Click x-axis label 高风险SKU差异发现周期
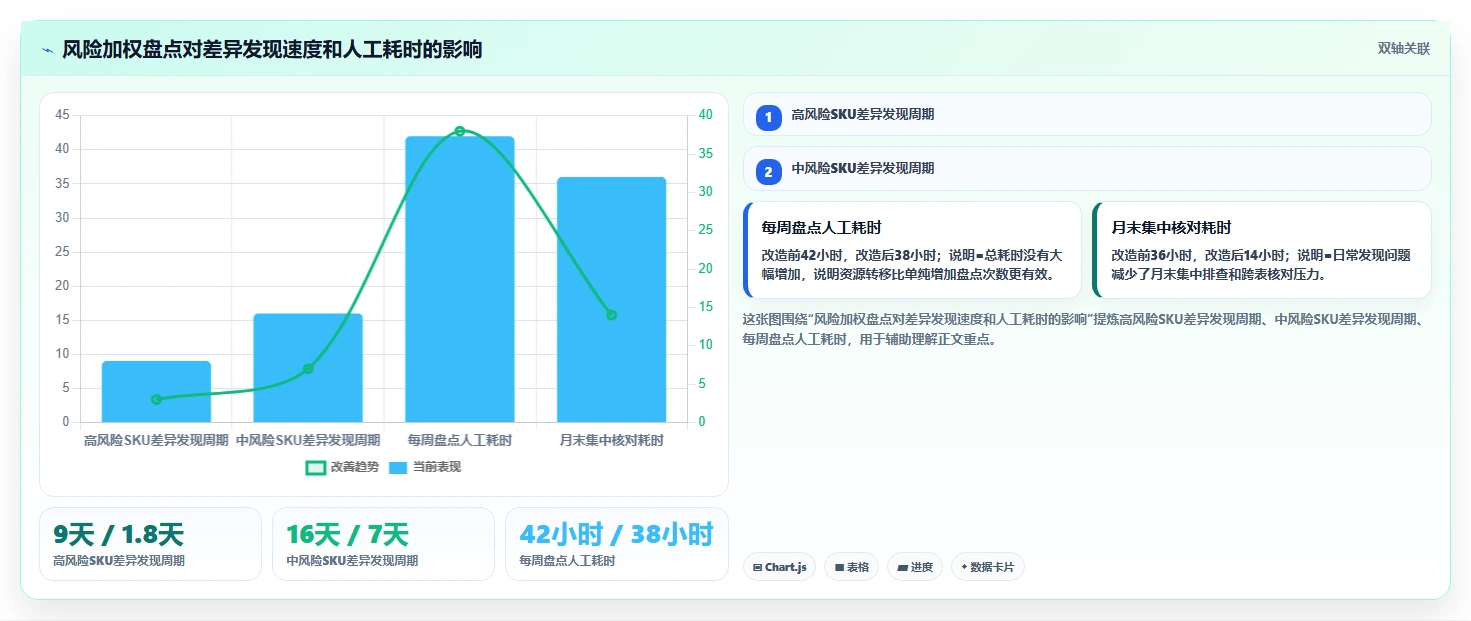1471x621 pixels. click(156, 440)
